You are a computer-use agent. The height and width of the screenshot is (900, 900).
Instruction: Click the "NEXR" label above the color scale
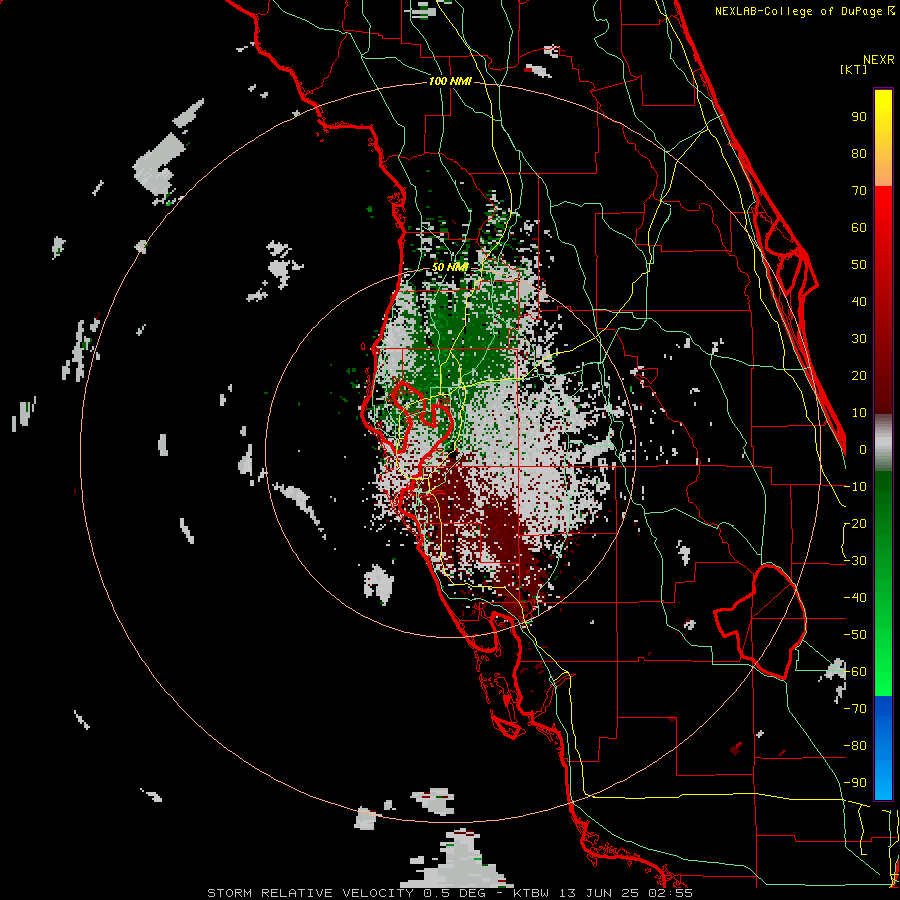coord(878,60)
